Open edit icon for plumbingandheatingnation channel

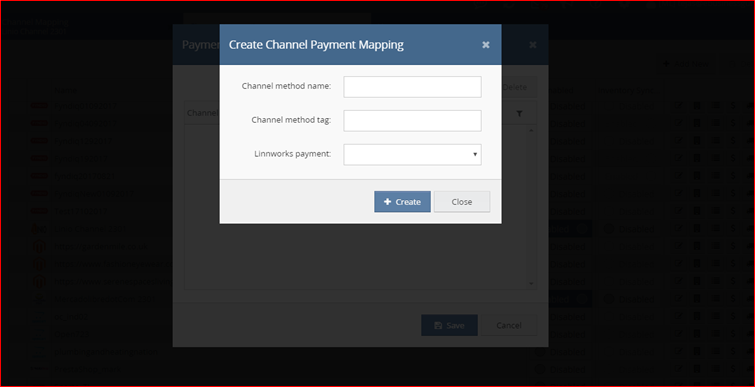point(679,352)
